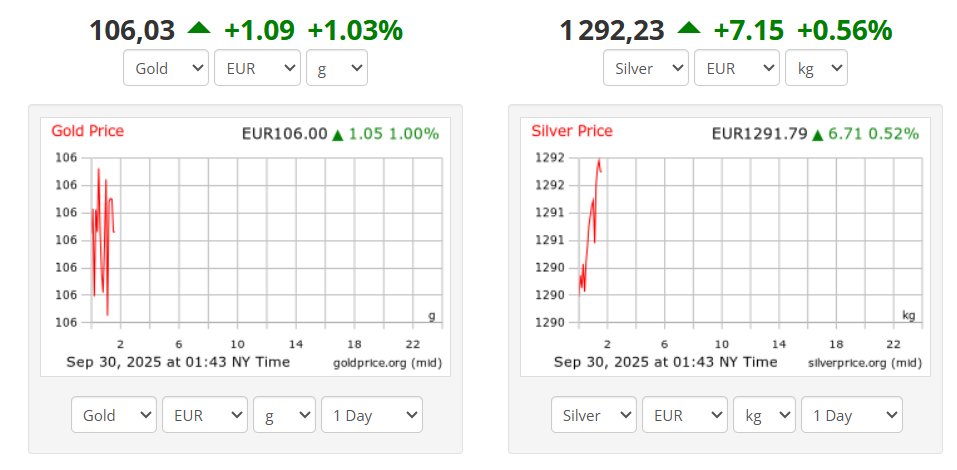The width and height of the screenshot is (957, 470).
Task: Expand the g unit selector below gold chart
Action: 285,415
